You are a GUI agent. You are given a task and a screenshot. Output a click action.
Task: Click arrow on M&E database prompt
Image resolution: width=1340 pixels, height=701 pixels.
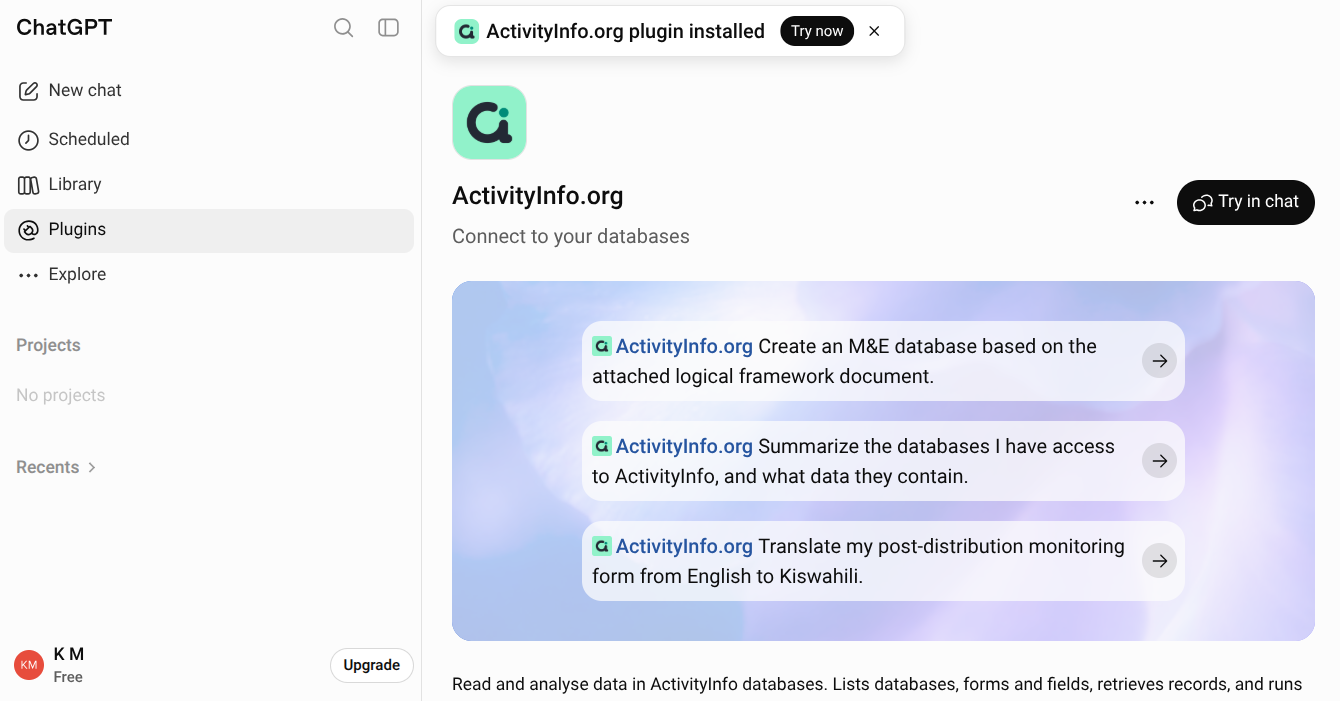(x=1159, y=361)
